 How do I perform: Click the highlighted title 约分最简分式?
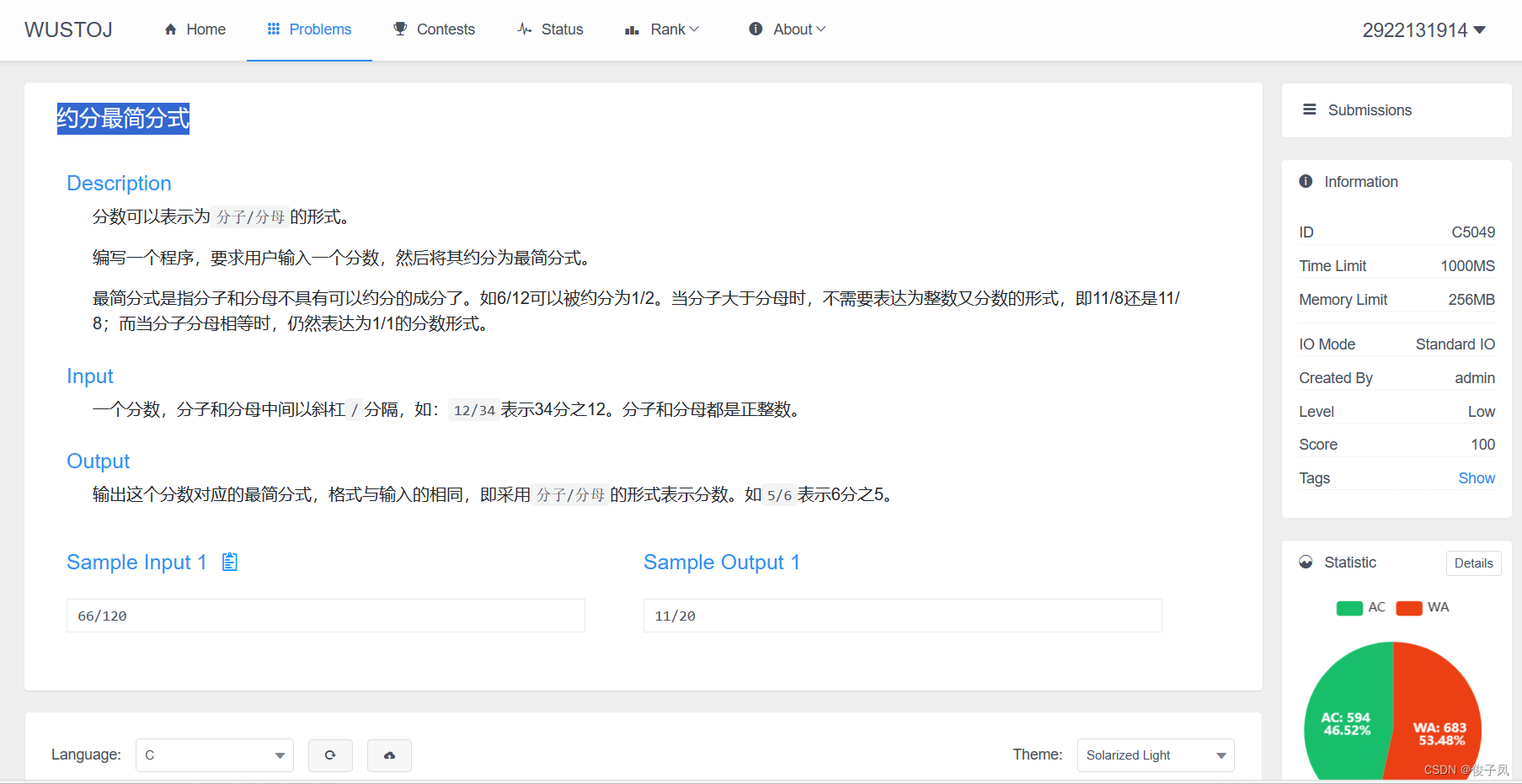click(123, 118)
